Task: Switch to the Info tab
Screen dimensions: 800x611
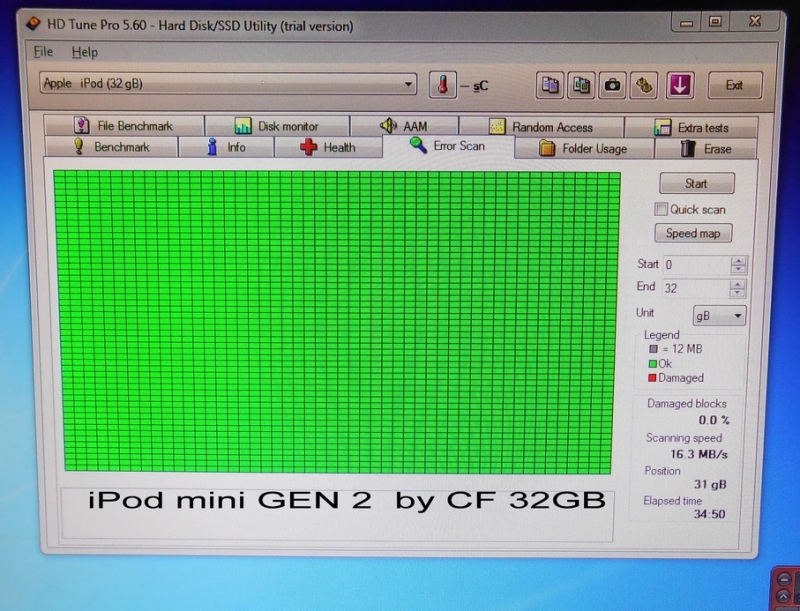Action: tap(227, 147)
